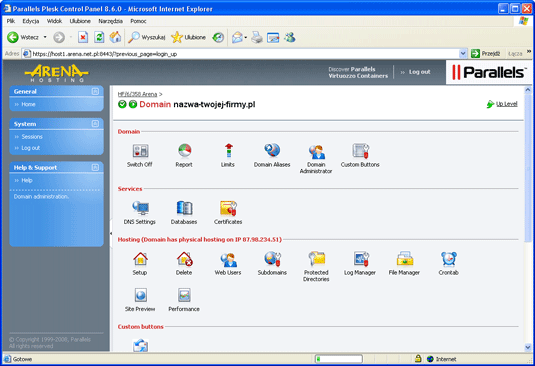Screen dimensions: 535x366
Task: Open Custom Buttons icon in Domain section
Action: (360, 151)
